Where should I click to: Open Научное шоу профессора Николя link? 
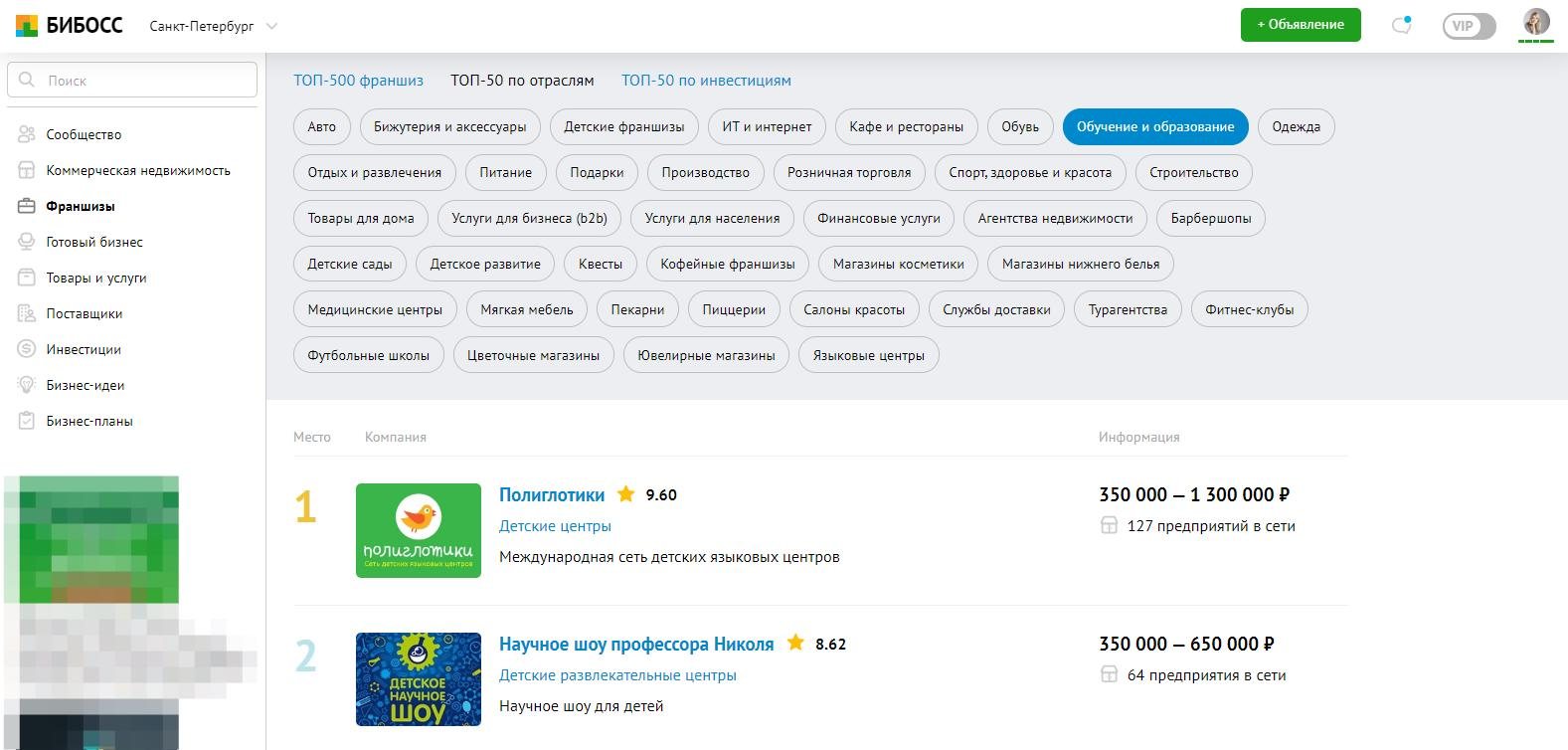click(636, 644)
